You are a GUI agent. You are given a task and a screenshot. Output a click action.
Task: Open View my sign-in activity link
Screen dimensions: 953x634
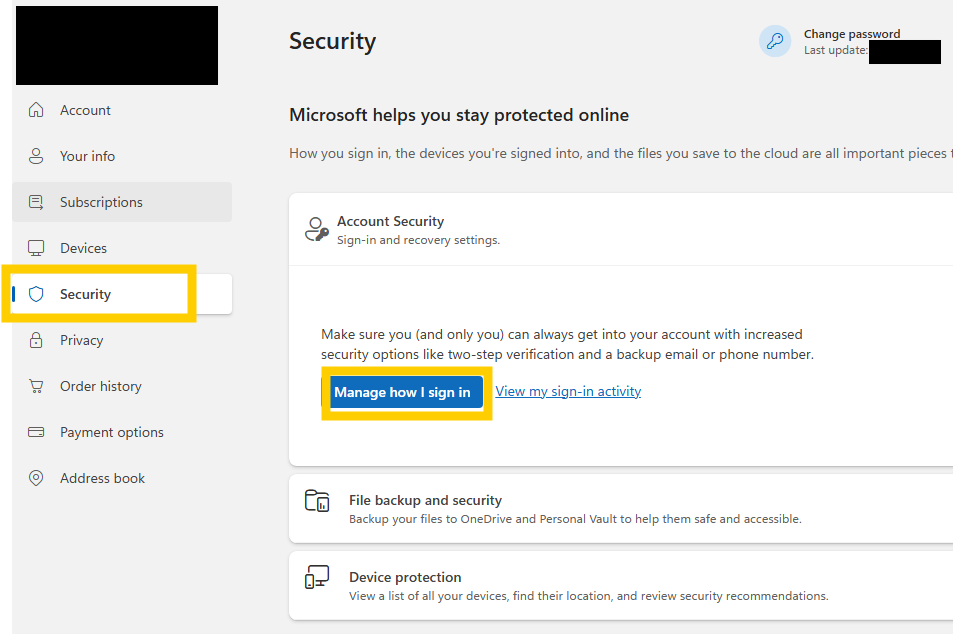(568, 391)
